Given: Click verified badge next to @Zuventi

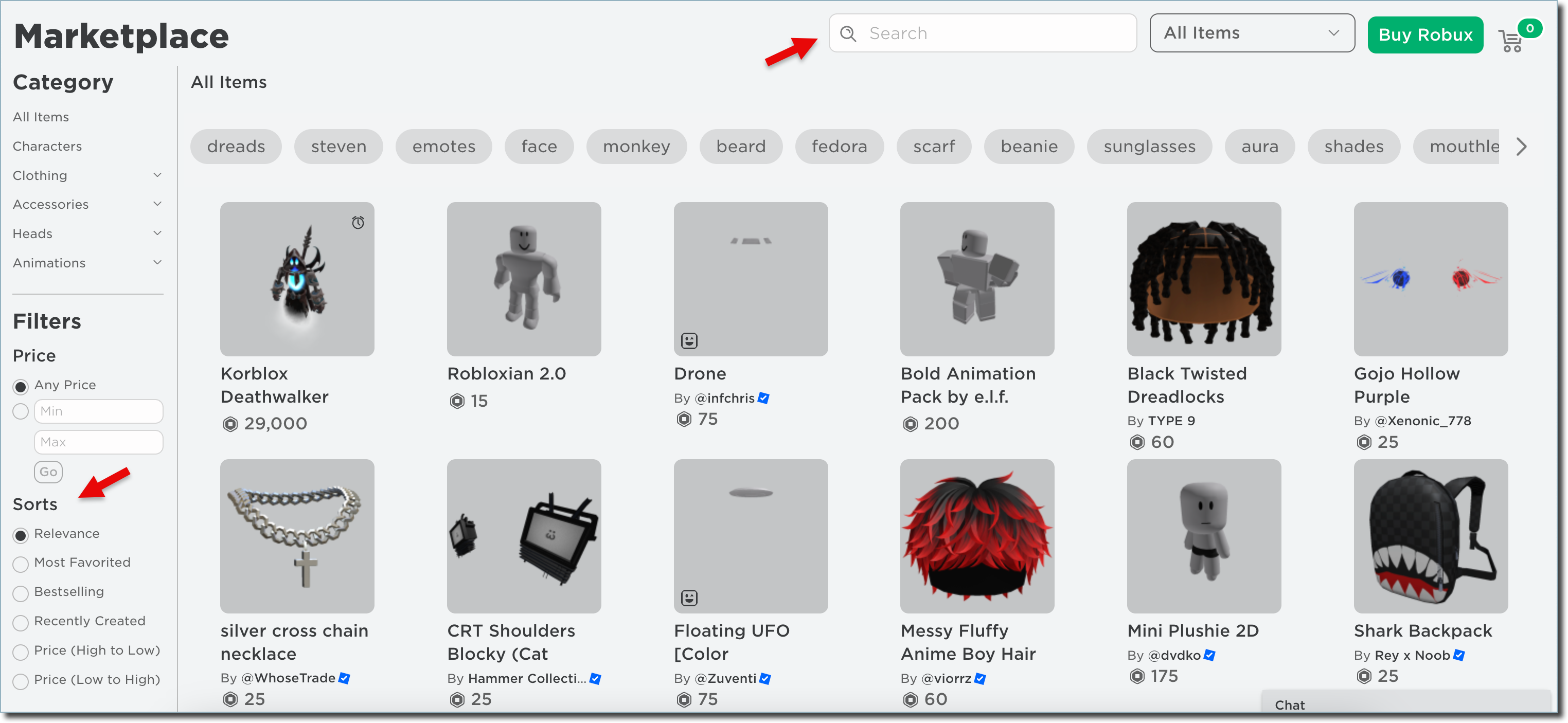Looking at the screenshot, I should [765, 678].
